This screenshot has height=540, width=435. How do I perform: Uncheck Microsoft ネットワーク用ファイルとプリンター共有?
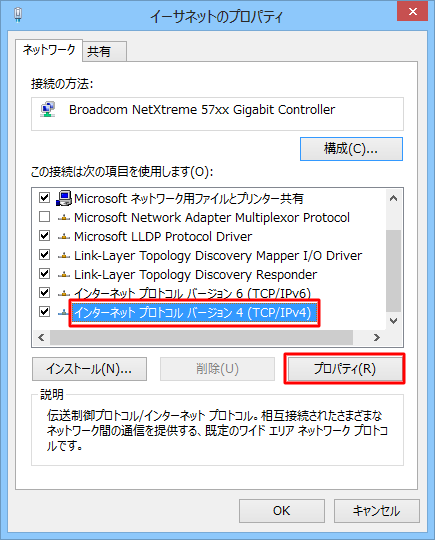tap(44, 198)
